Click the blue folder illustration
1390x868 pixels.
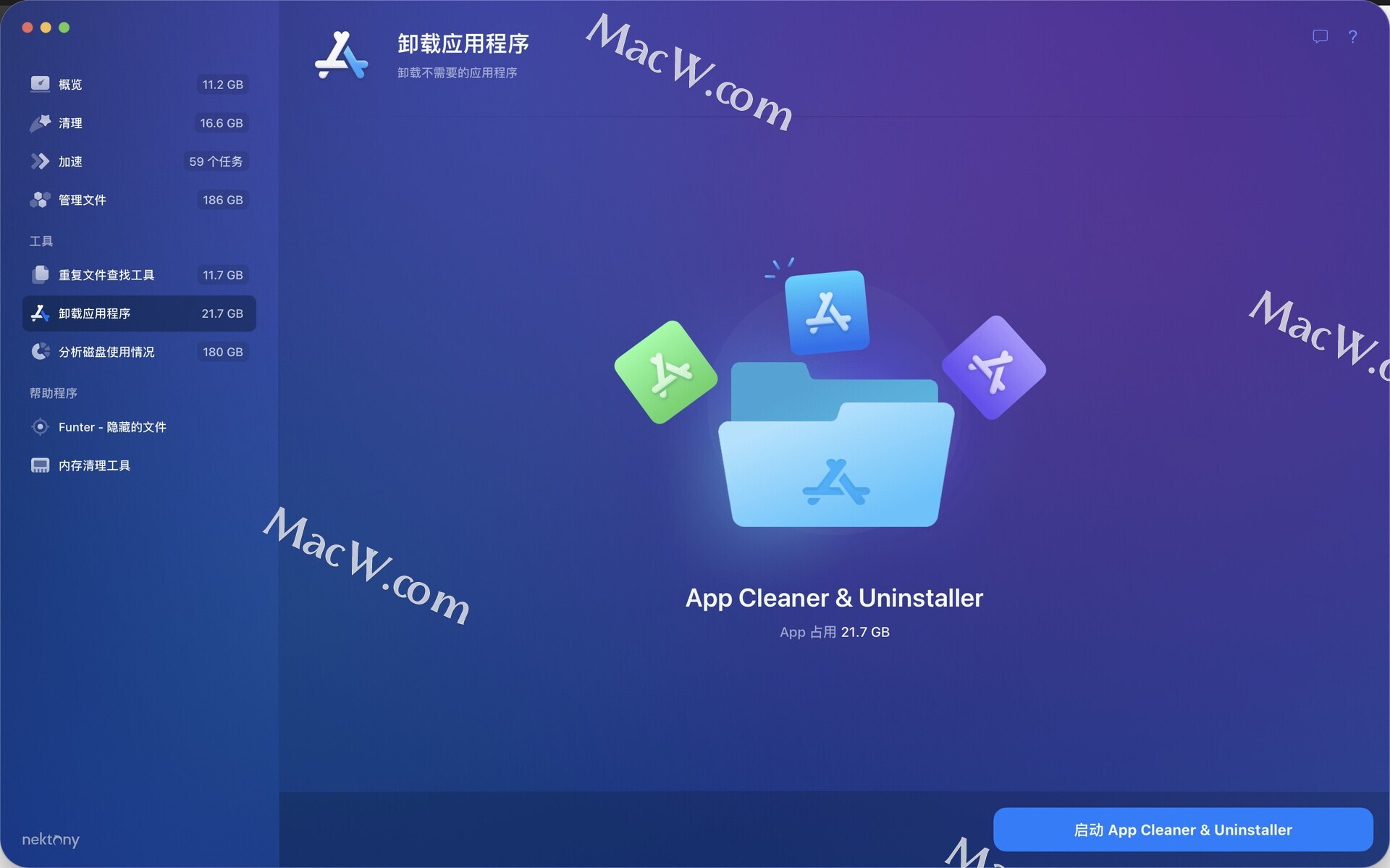836,445
